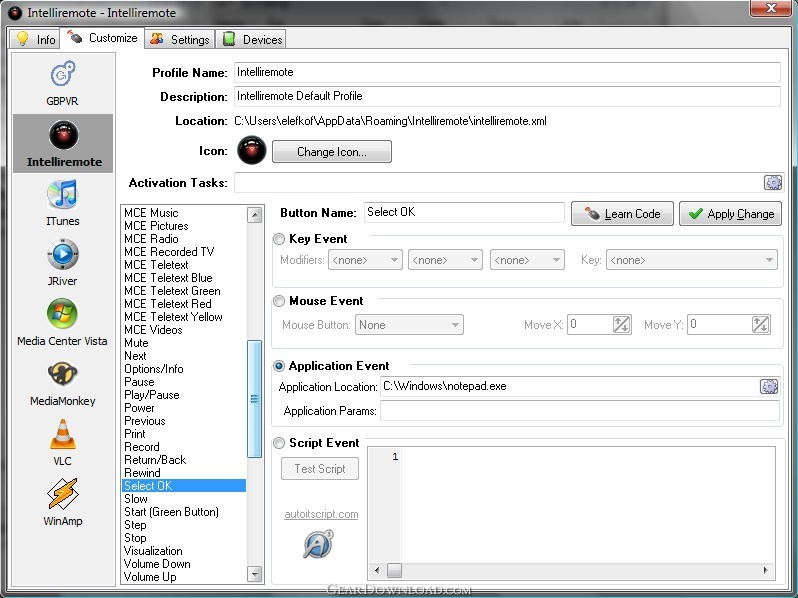Open the Settings tab
The width and height of the screenshot is (798, 598).
point(180,39)
